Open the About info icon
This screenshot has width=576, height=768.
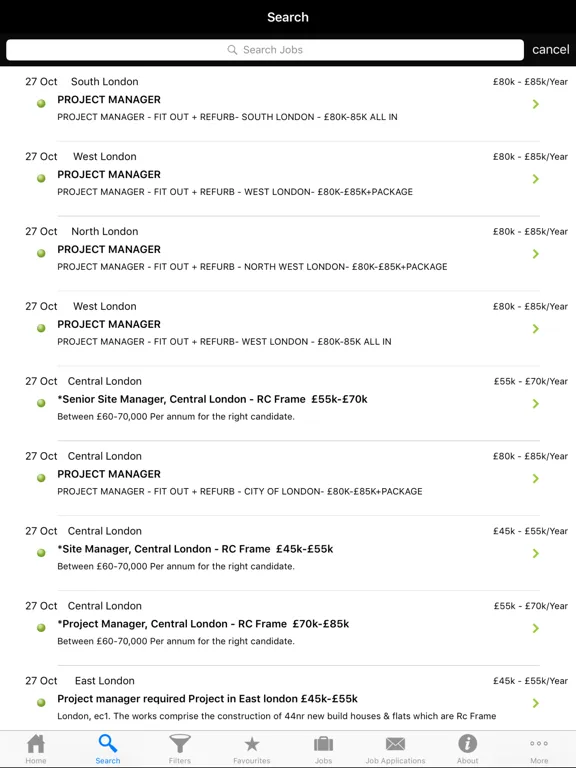pos(467,744)
